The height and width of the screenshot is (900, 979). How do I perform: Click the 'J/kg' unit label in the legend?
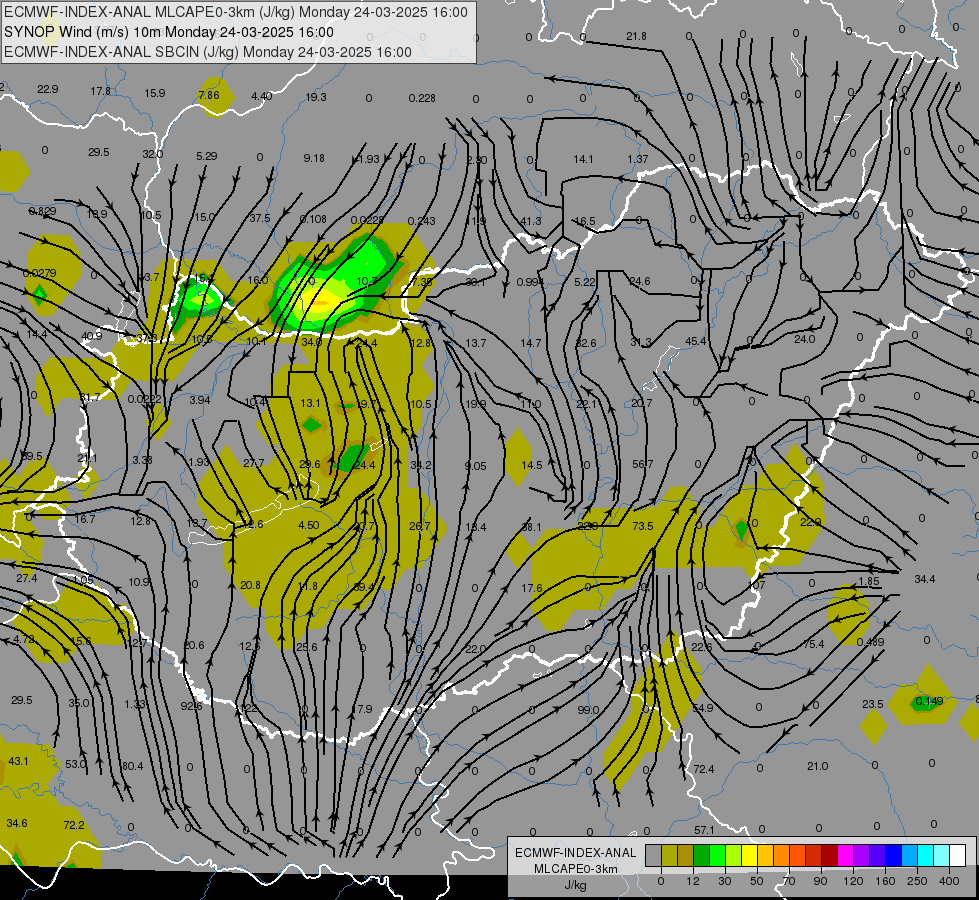575,885
